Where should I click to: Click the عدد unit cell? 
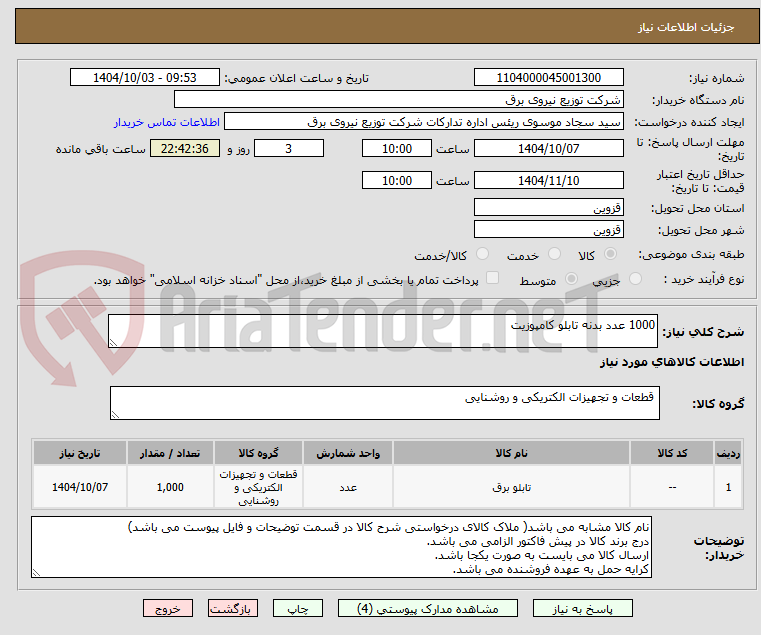(x=348, y=487)
